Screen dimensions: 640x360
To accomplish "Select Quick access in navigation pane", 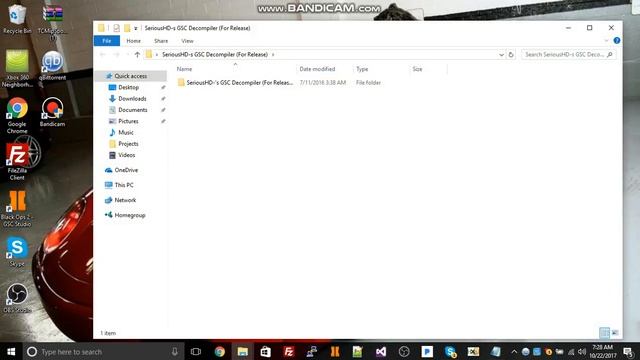I will (x=131, y=76).
